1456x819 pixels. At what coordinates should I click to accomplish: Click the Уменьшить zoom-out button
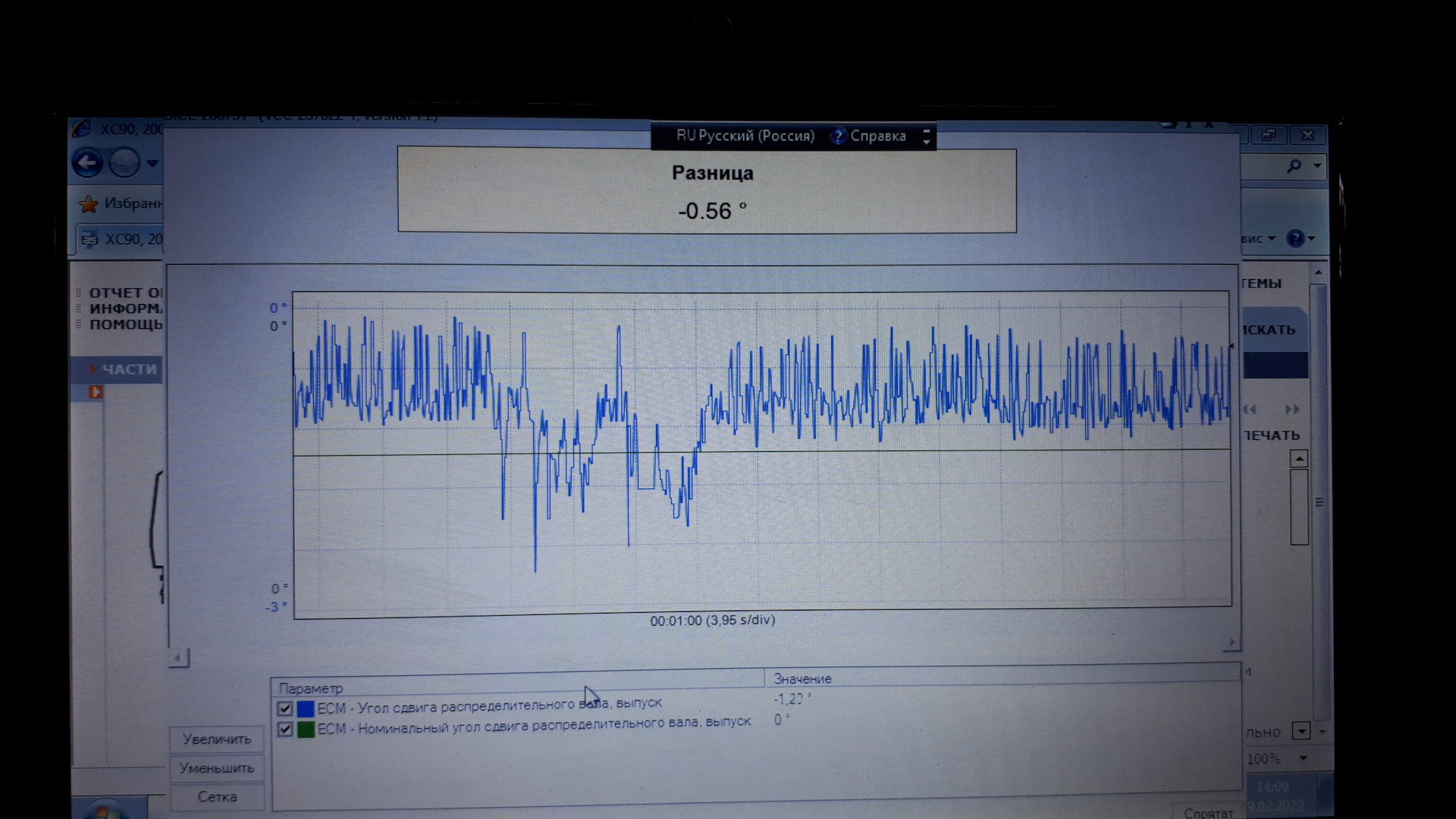click(x=217, y=768)
